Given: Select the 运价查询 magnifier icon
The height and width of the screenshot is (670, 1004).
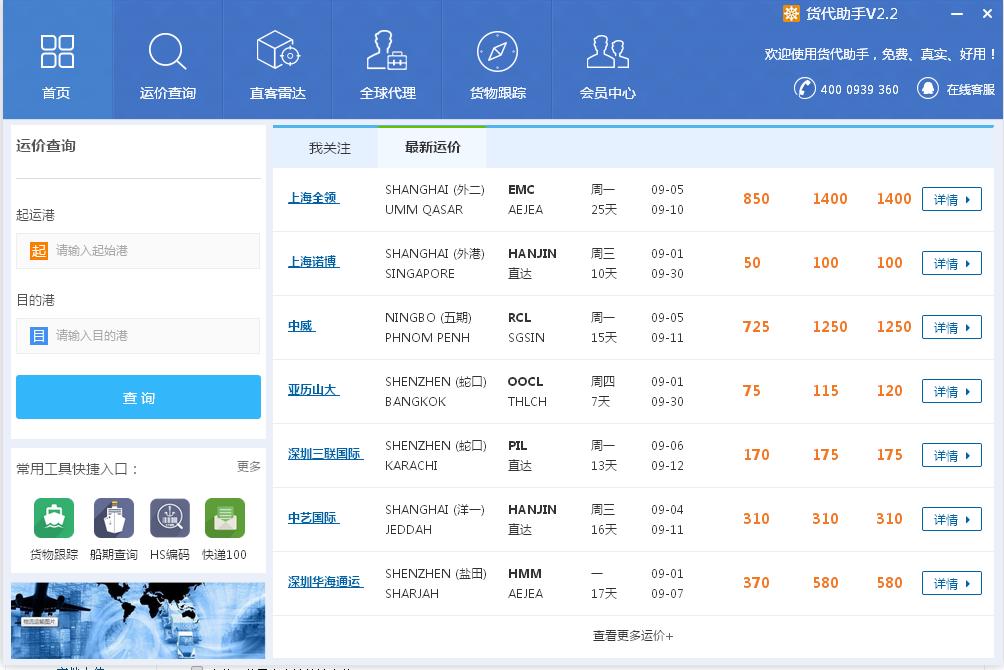Looking at the screenshot, I should coord(166,51).
